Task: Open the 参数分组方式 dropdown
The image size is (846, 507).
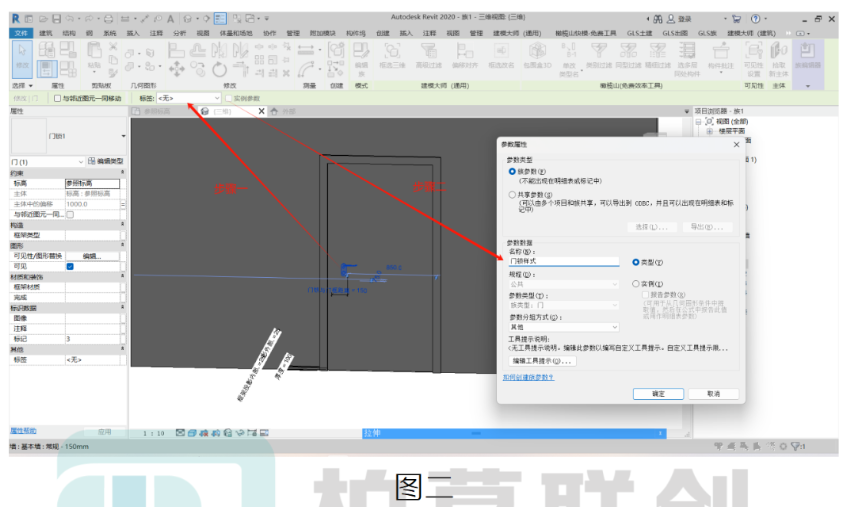Action: pos(564,327)
